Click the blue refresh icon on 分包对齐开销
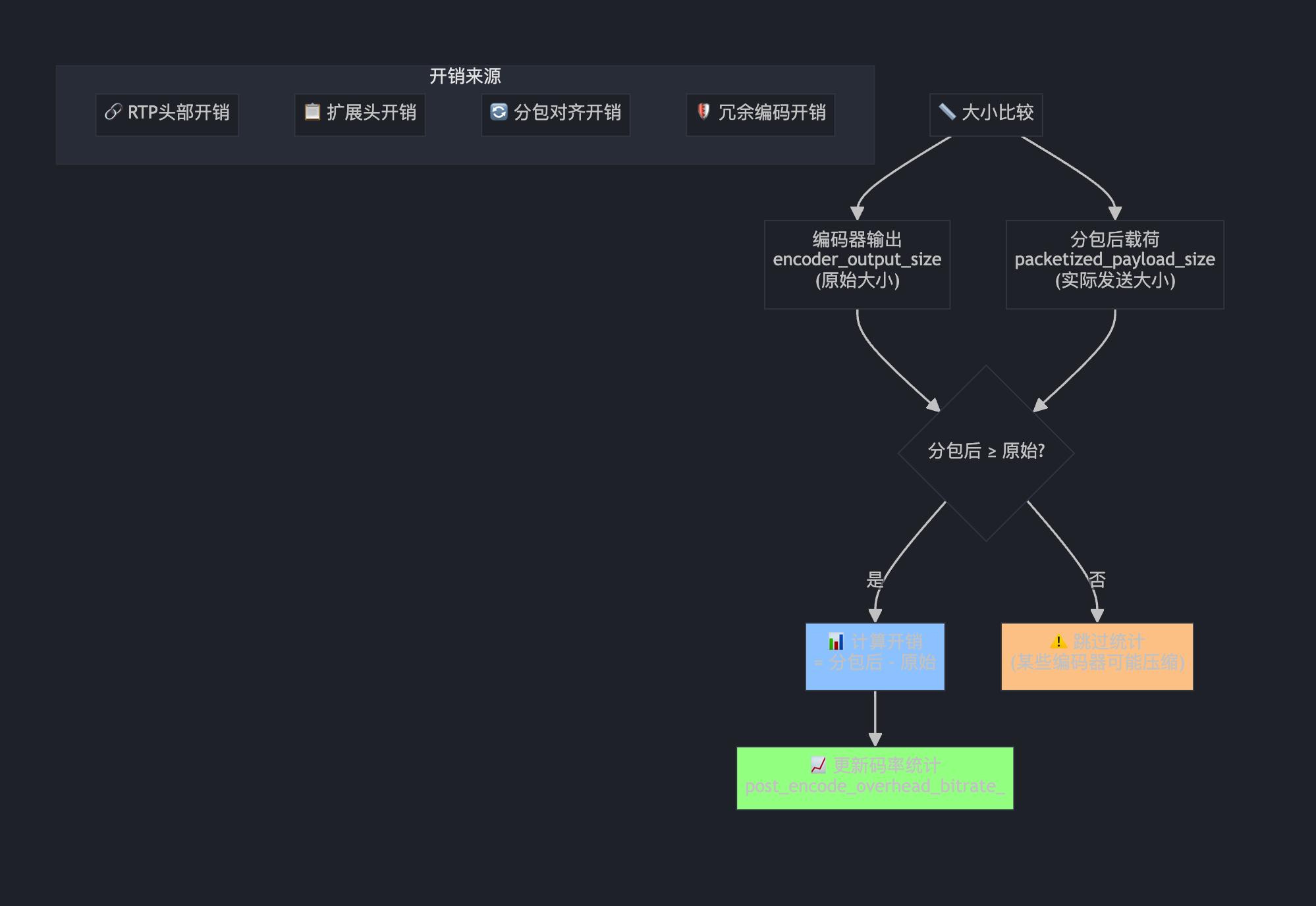 pos(499,113)
